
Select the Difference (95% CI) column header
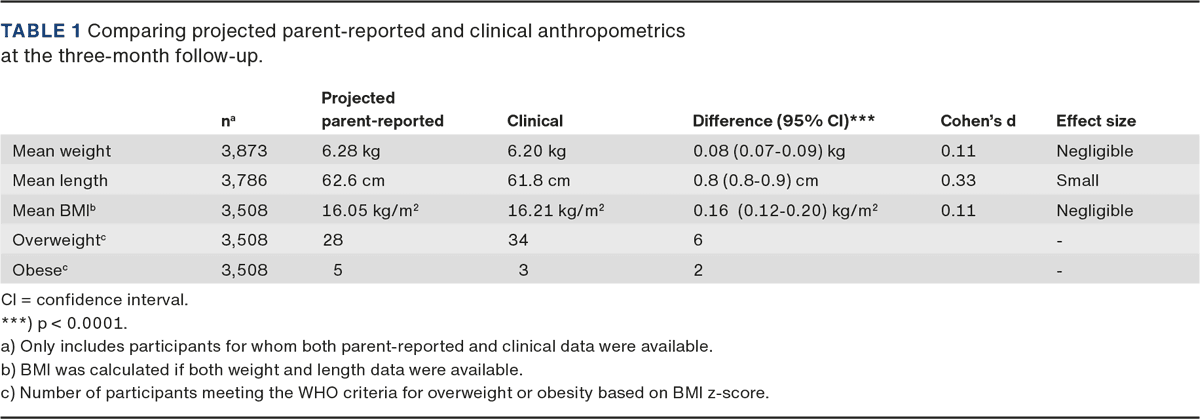784,120
